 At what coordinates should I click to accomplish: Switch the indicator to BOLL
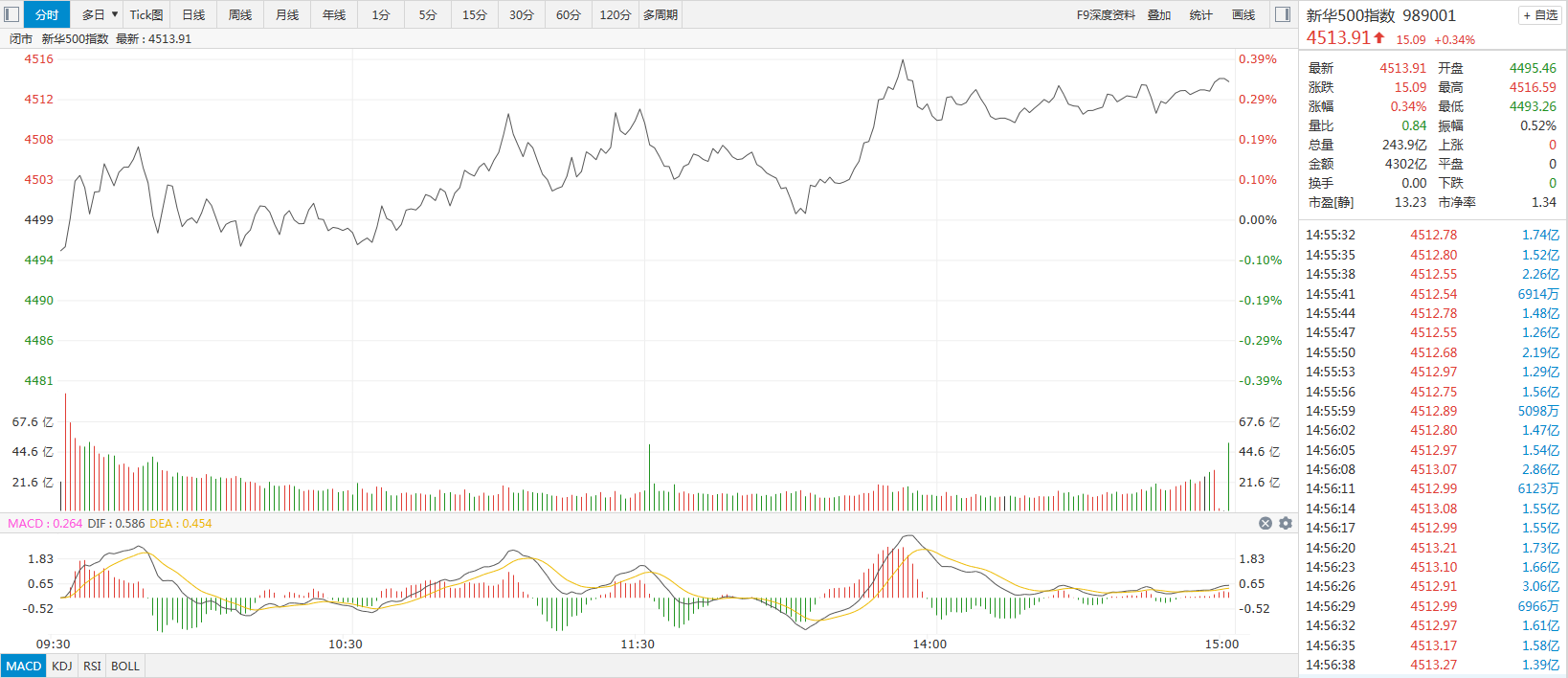coord(125,666)
